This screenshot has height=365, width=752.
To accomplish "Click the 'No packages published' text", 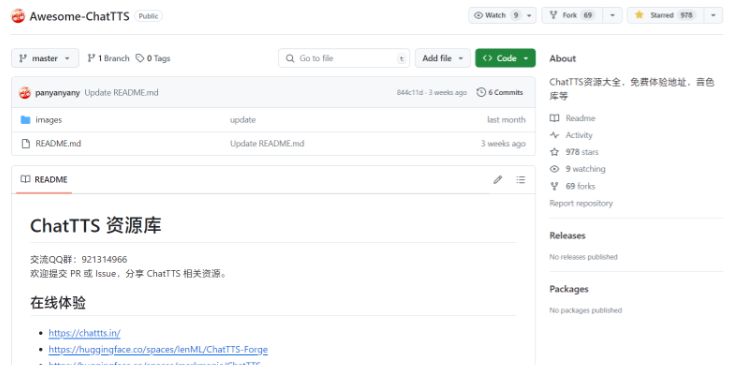I will pos(586,310).
